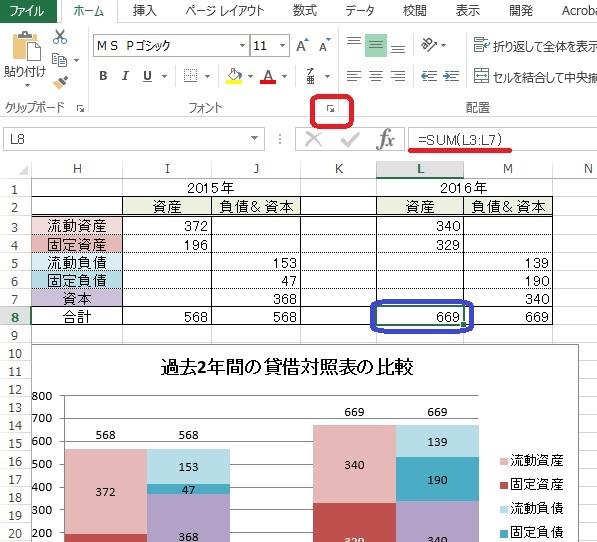This screenshot has width=597, height=542.
Task: Increase the indent
Action: click(451, 76)
